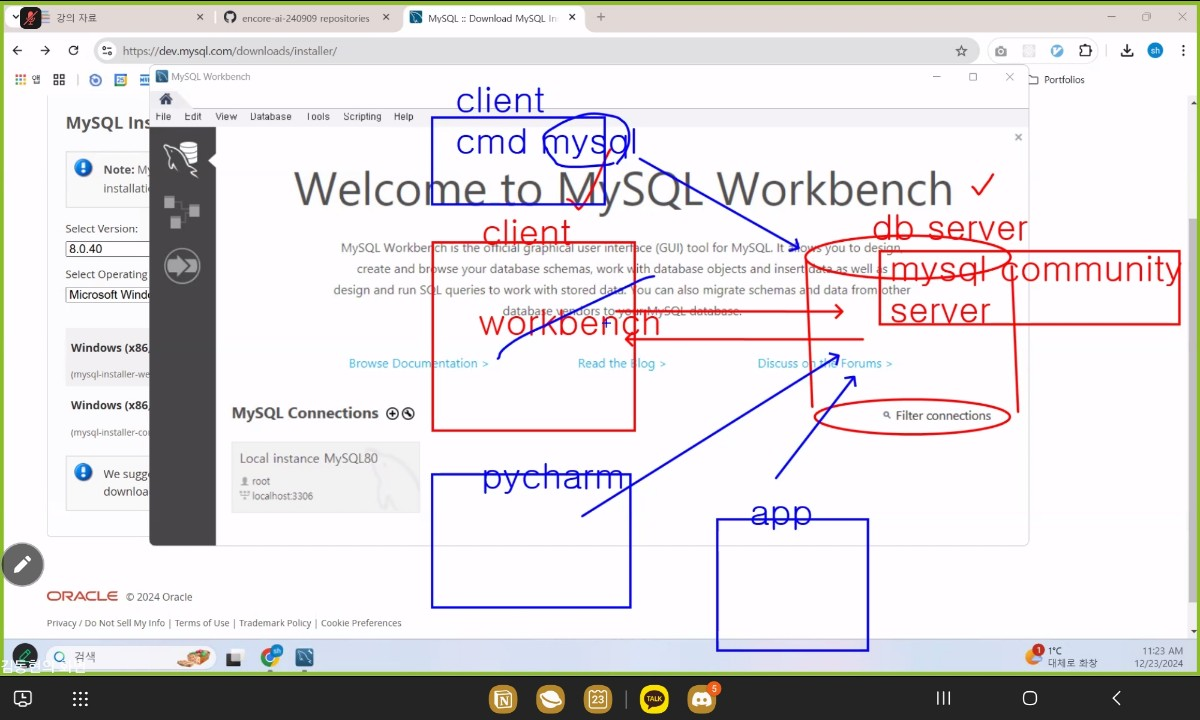Open the Models sidebar icon in Workbench
1200x720 pixels.
coord(182,212)
